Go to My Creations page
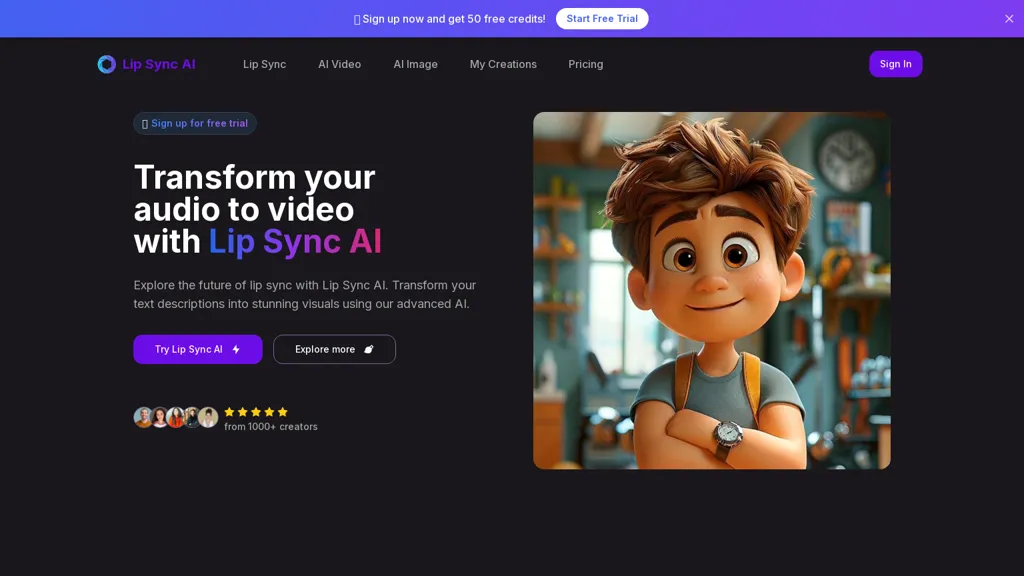The height and width of the screenshot is (576, 1024). (x=503, y=64)
